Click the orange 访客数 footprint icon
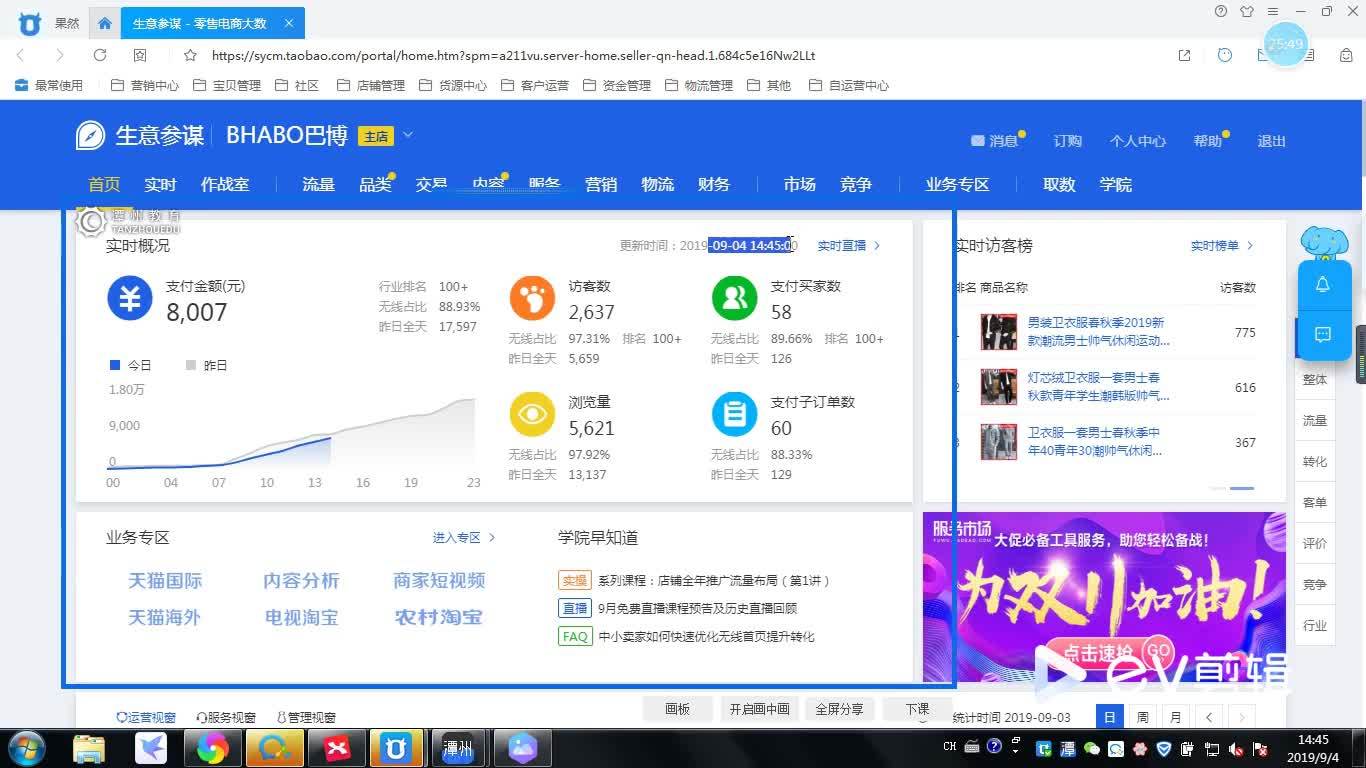The width and height of the screenshot is (1366, 768). tap(532, 298)
